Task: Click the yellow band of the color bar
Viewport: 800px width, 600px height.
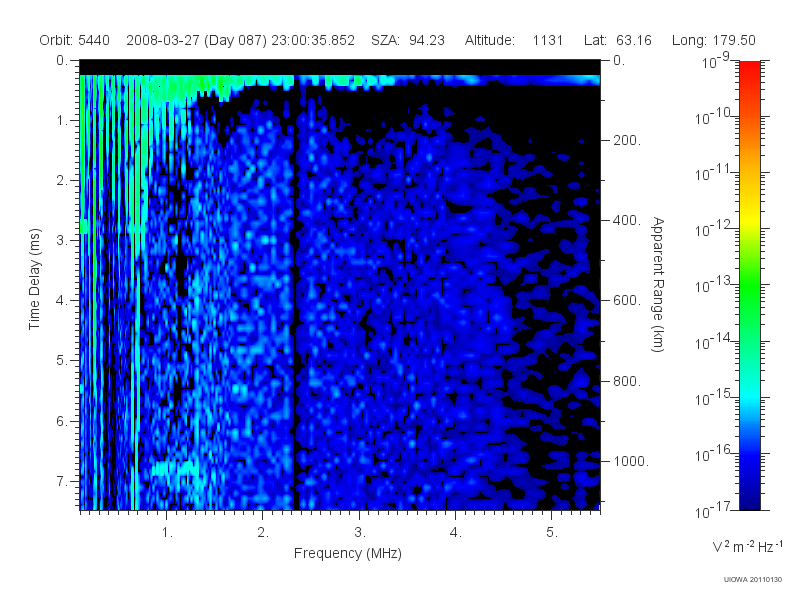Action: [x=750, y=217]
